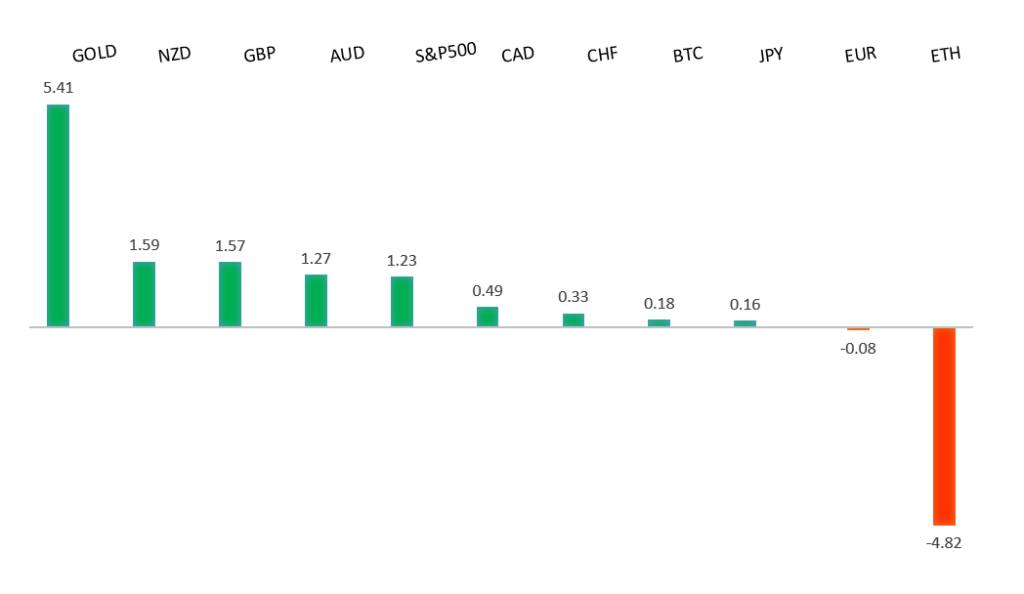Click the 1.23 data label
This screenshot has height=594, width=1024.
[402, 260]
